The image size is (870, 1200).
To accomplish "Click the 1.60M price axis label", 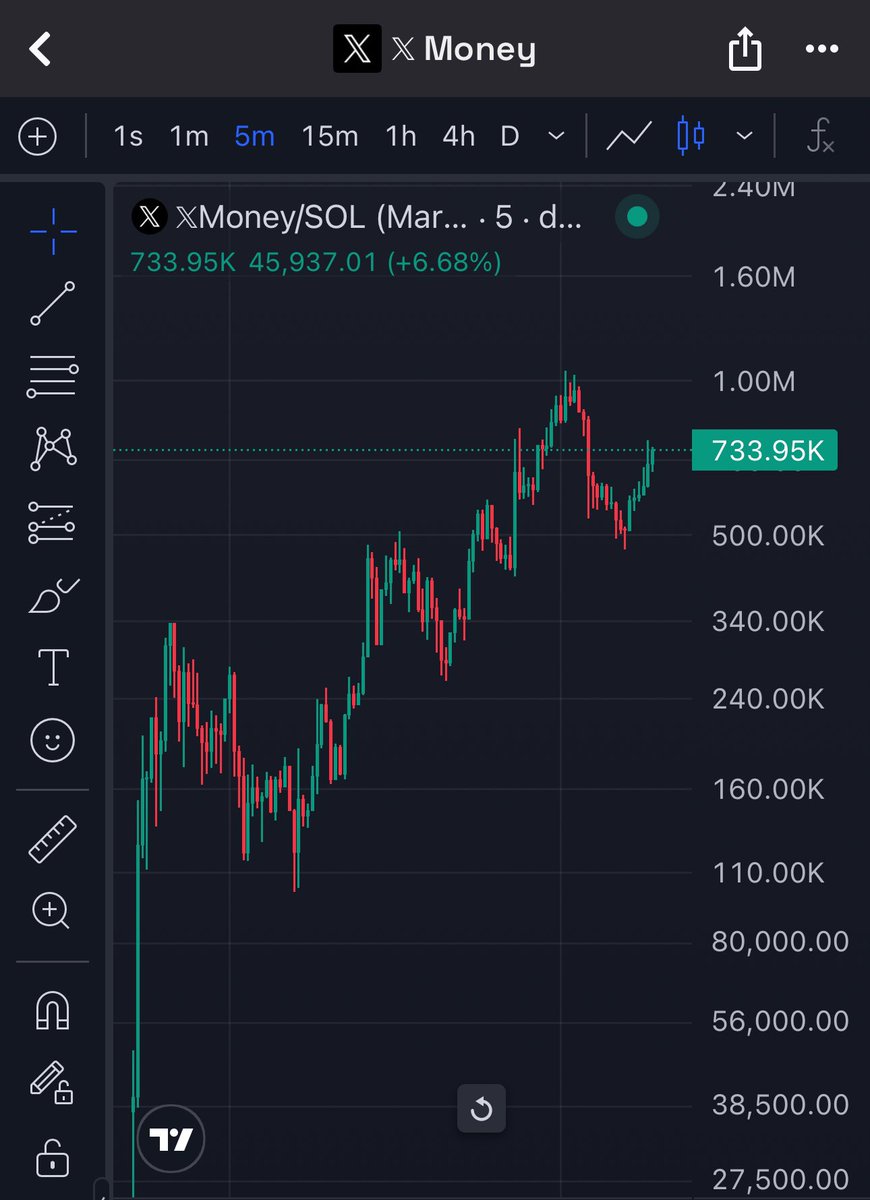I will point(754,277).
